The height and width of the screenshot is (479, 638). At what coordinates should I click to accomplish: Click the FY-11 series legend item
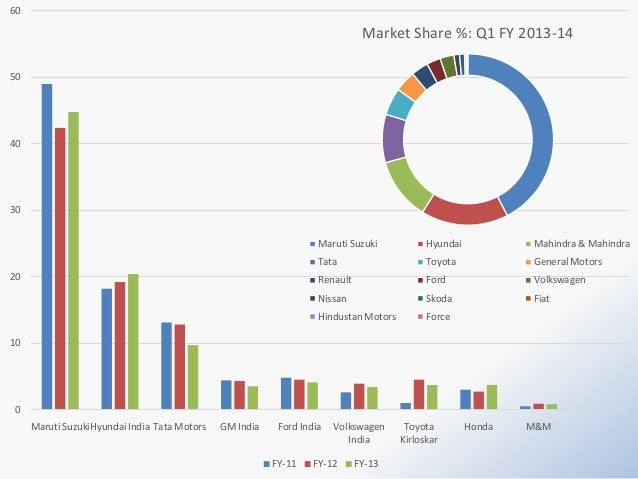click(x=280, y=464)
